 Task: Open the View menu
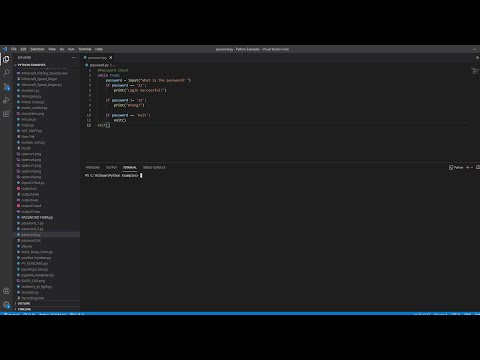coord(52,49)
